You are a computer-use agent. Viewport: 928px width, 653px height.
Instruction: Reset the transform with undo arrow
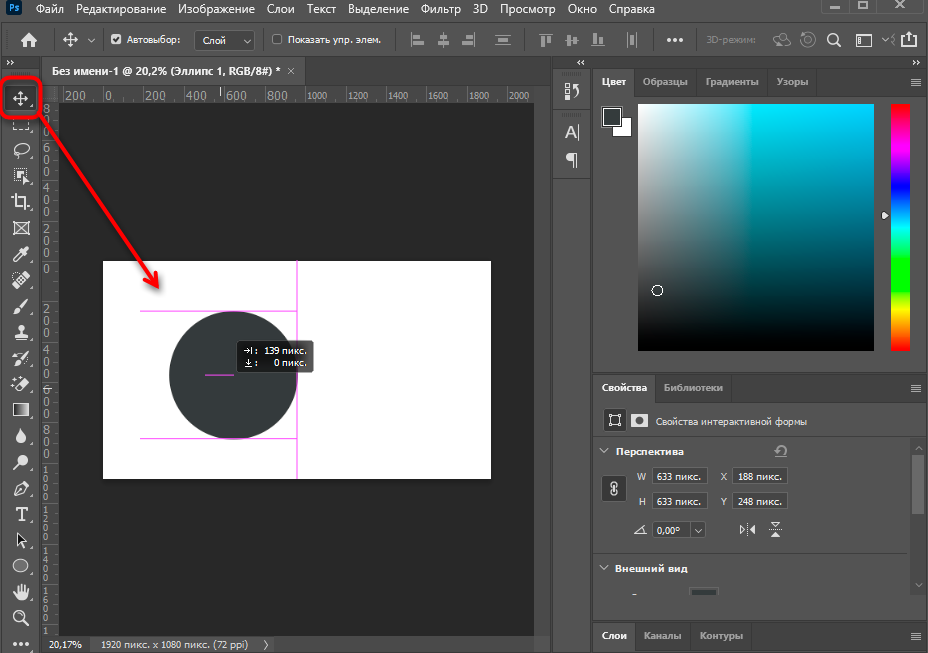(781, 451)
